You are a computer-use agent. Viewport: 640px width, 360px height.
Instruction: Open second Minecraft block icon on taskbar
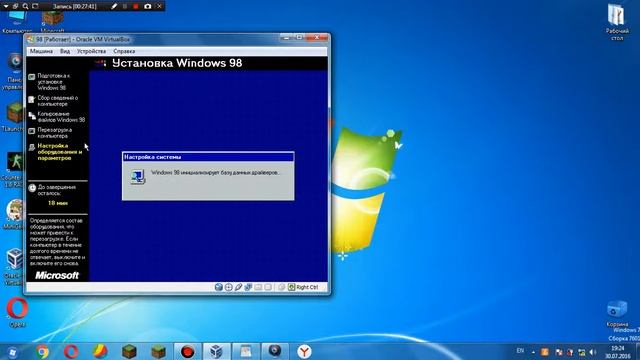(158, 352)
